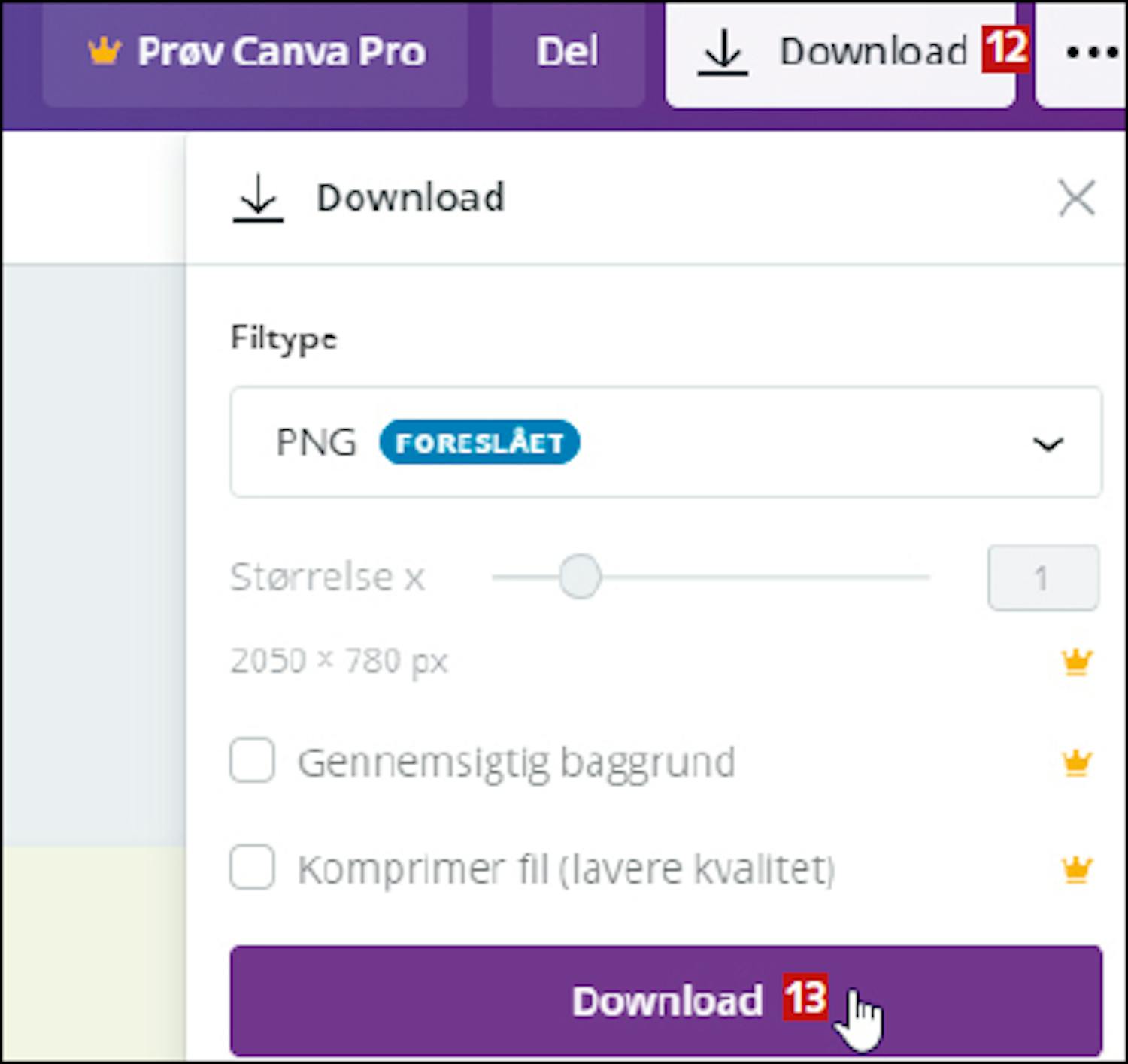1128x1064 pixels.
Task: Open the top toolbar Download menu
Action: click(872, 53)
